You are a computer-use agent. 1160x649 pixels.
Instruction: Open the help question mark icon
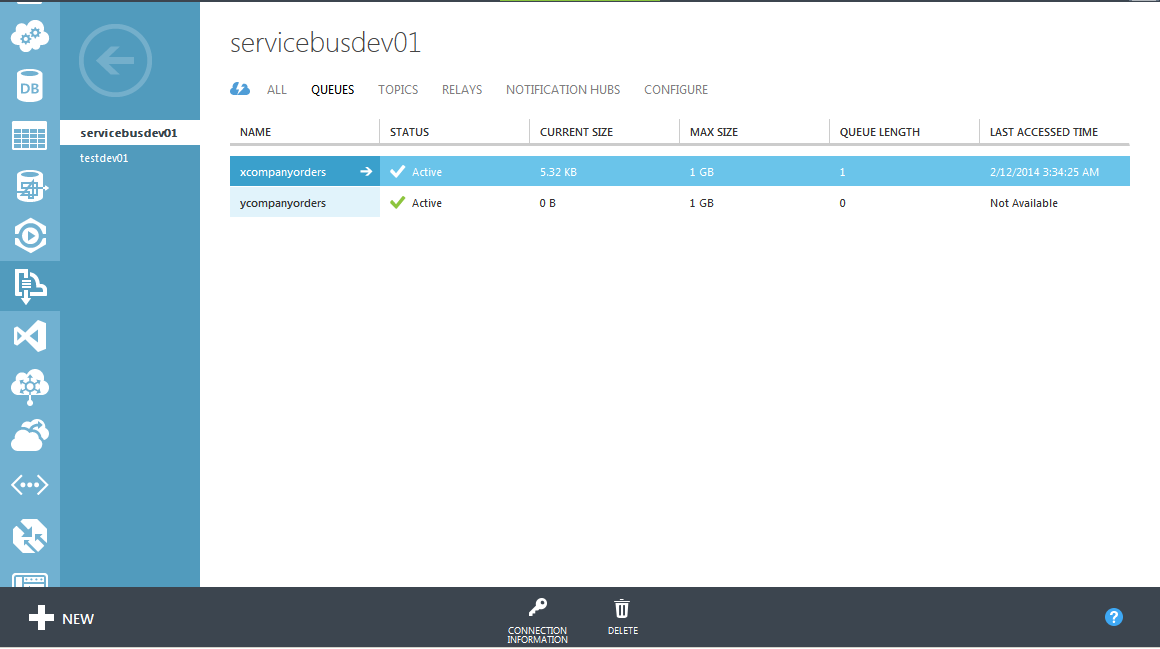click(1113, 617)
